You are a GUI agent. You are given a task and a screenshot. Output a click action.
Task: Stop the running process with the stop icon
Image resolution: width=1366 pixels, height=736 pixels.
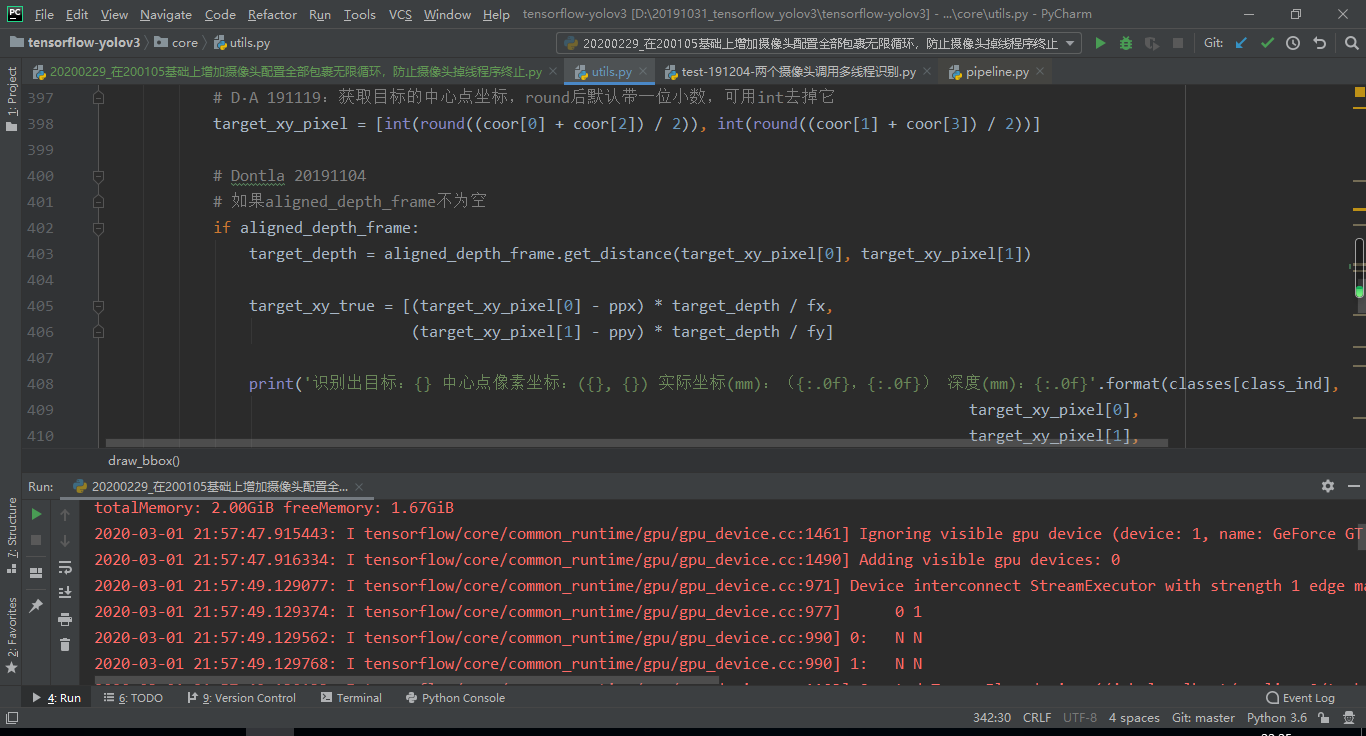[36, 540]
